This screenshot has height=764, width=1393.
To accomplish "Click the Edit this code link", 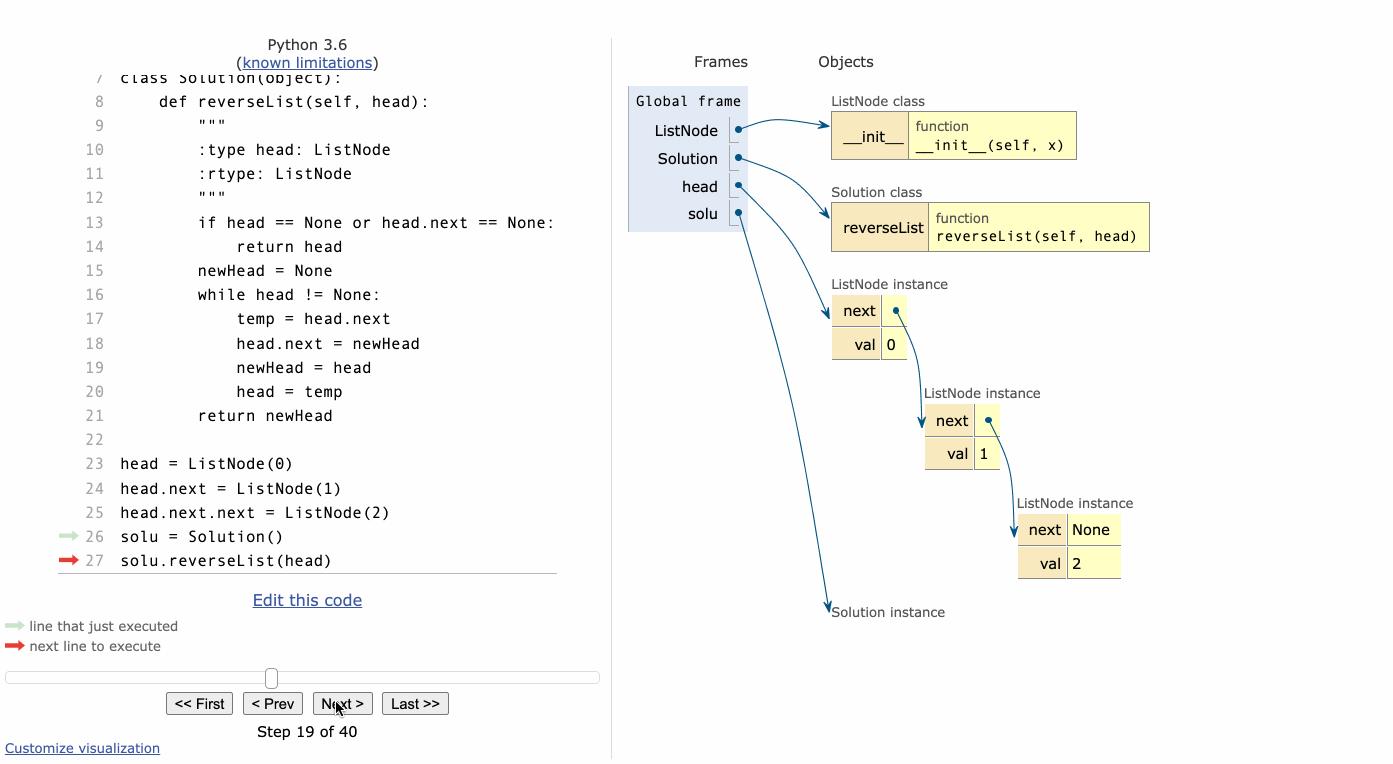I will point(307,600).
